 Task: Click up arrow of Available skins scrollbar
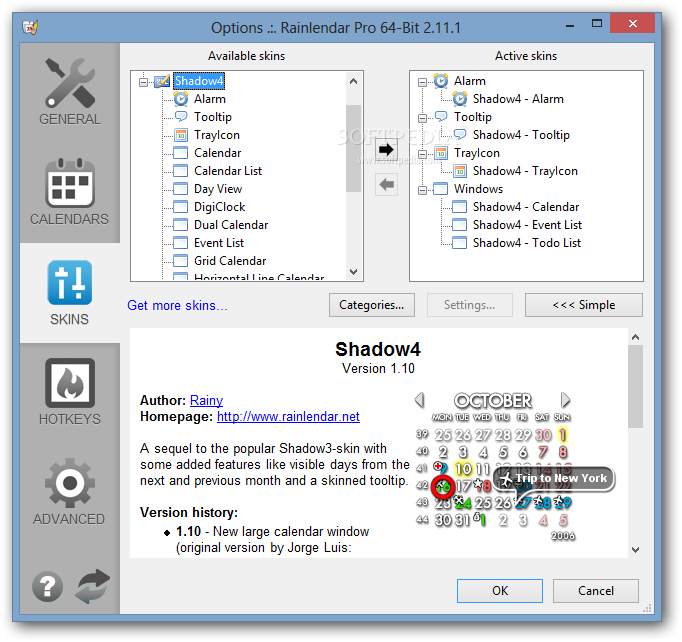pyautogui.click(x=354, y=81)
